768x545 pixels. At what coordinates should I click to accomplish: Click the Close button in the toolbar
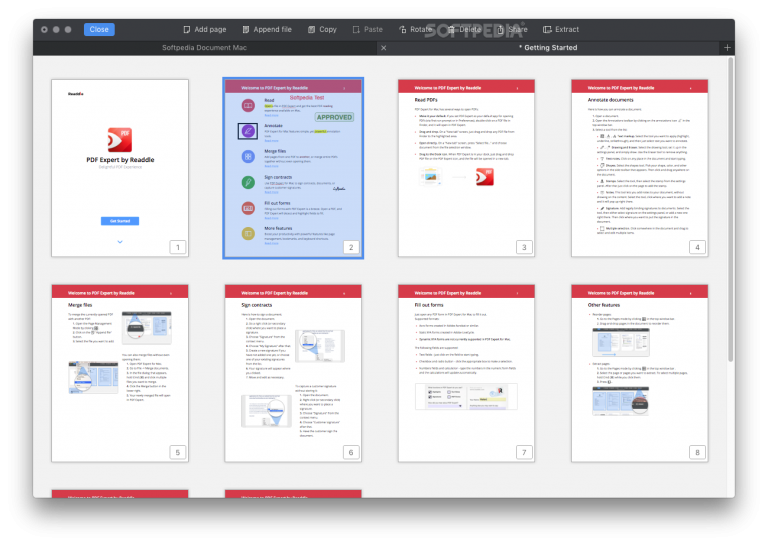tap(99, 29)
